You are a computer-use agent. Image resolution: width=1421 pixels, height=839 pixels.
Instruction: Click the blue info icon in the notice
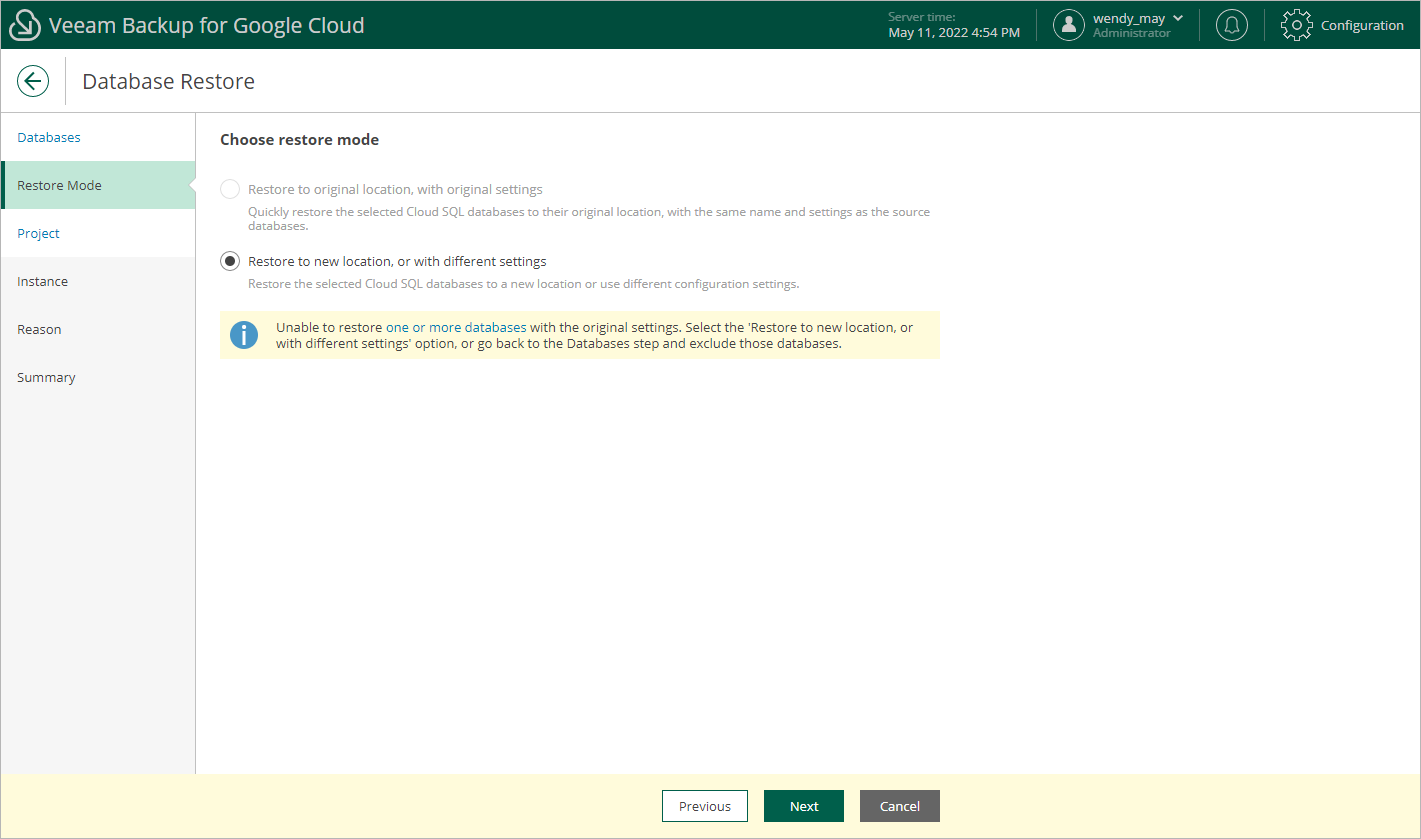point(244,335)
